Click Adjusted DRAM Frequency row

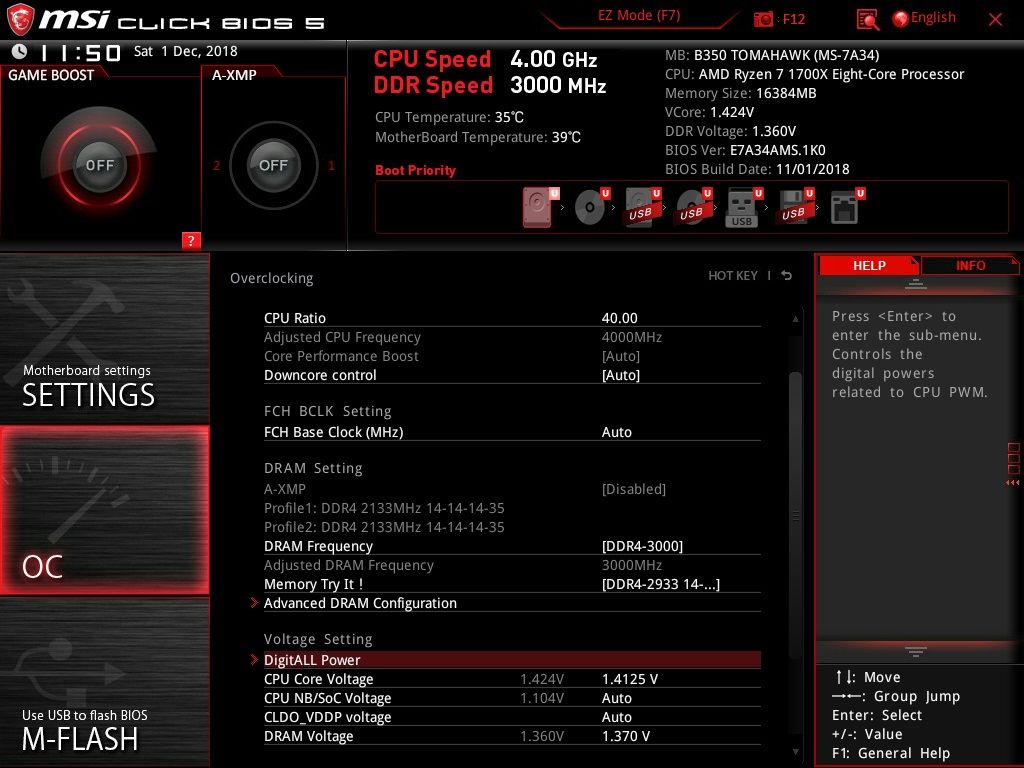(x=512, y=565)
